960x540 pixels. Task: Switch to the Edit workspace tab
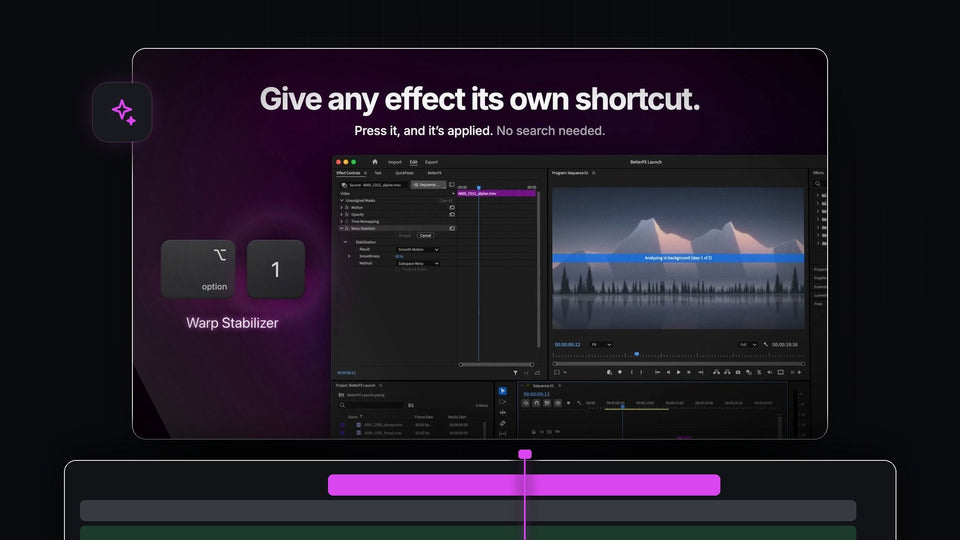[413, 162]
